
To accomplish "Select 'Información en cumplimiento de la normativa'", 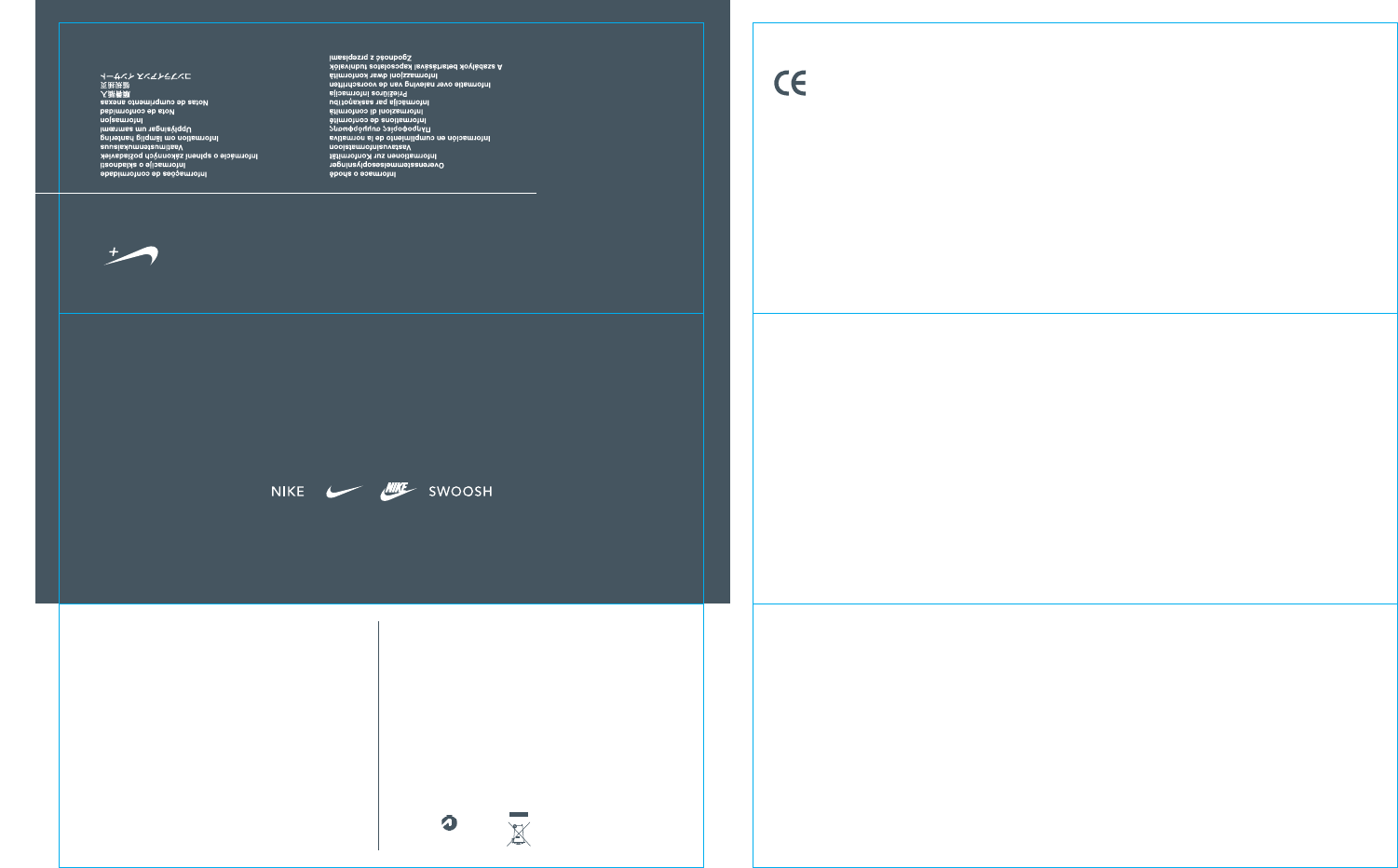I will (x=409, y=138).
